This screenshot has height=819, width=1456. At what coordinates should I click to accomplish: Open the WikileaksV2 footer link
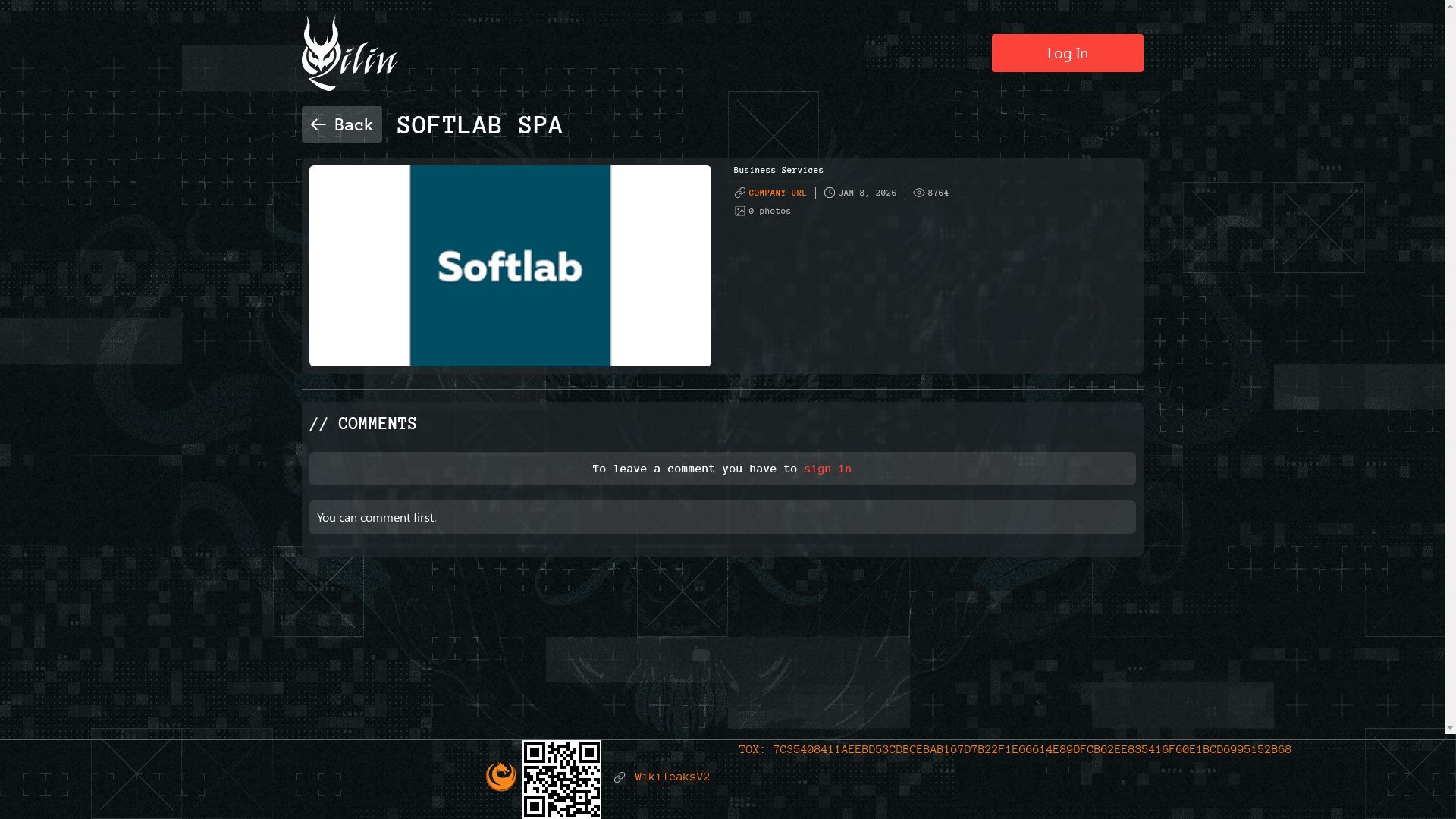pos(672,777)
